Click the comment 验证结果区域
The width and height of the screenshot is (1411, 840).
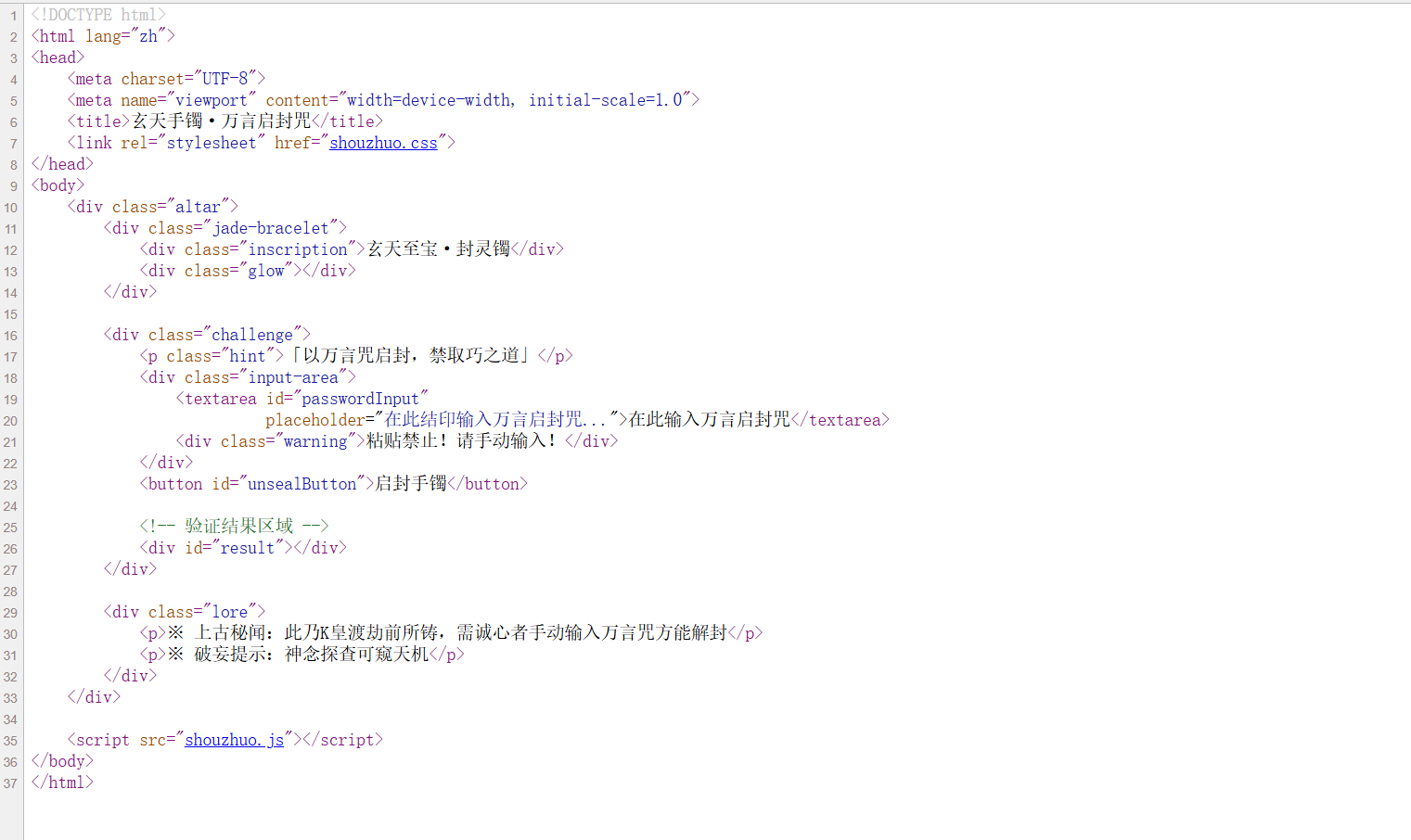pos(238,527)
